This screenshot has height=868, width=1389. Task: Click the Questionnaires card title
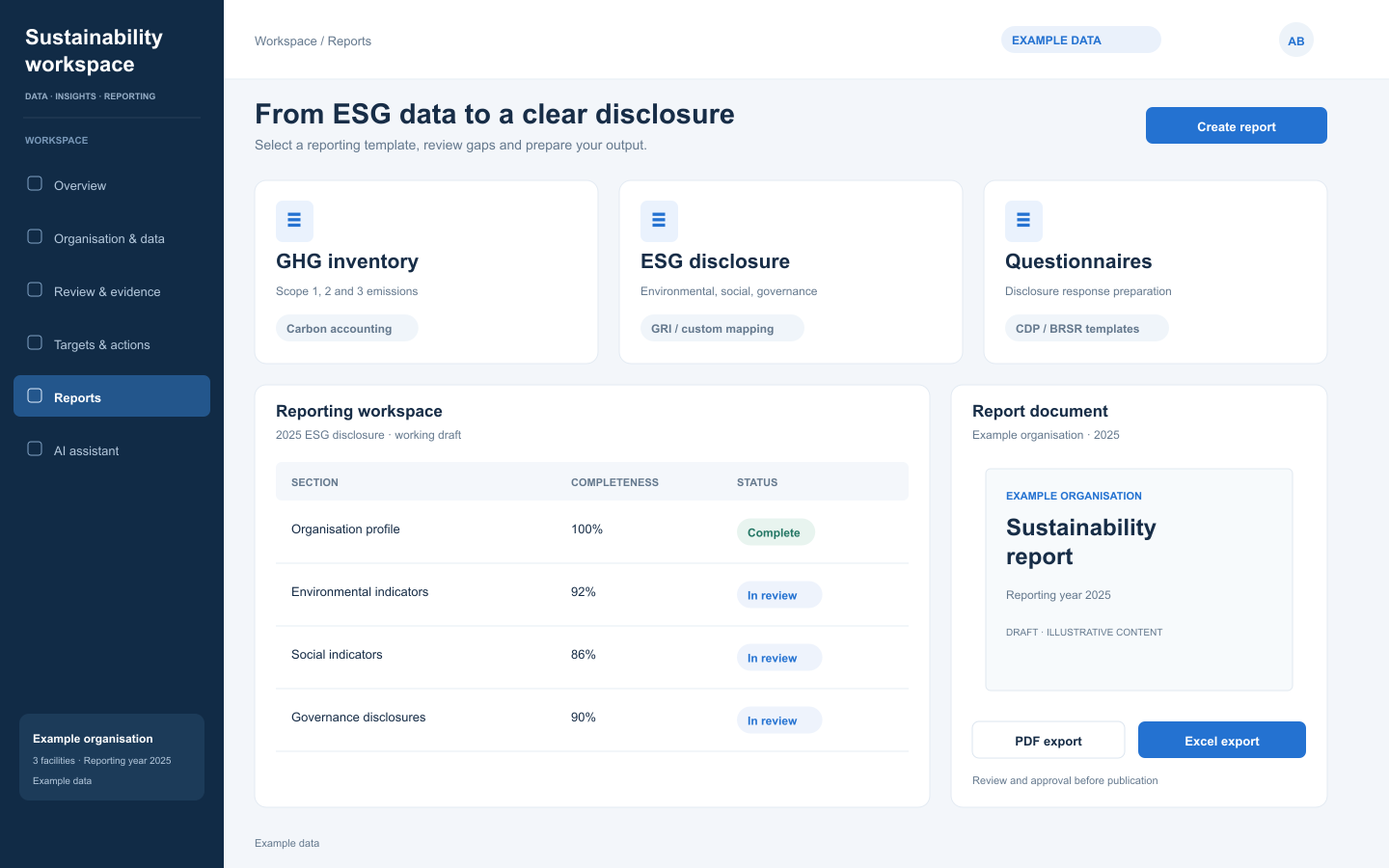pyautogui.click(x=1078, y=261)
